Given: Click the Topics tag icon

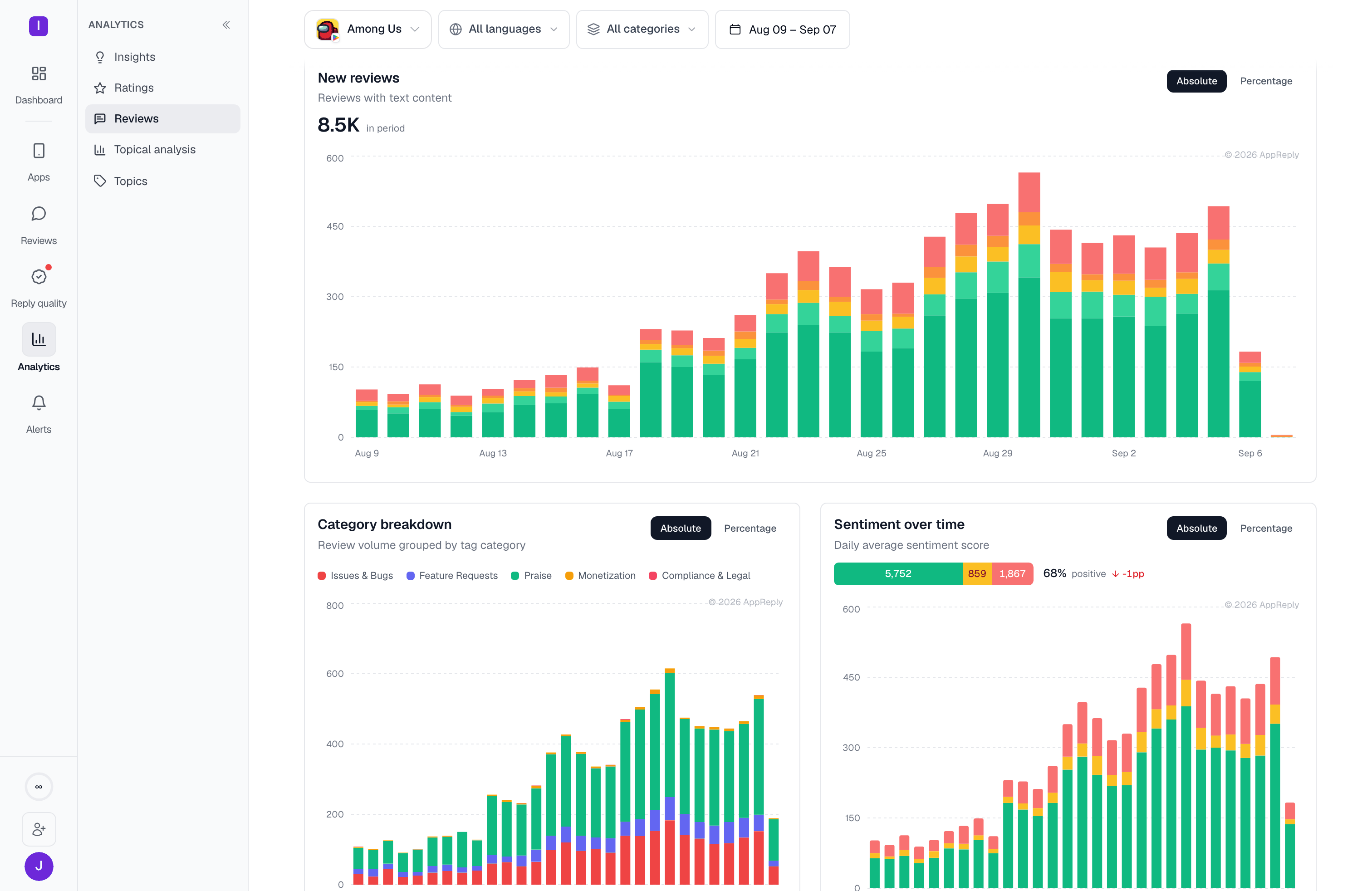Looking at the screenshot, I should click(100, 181).
